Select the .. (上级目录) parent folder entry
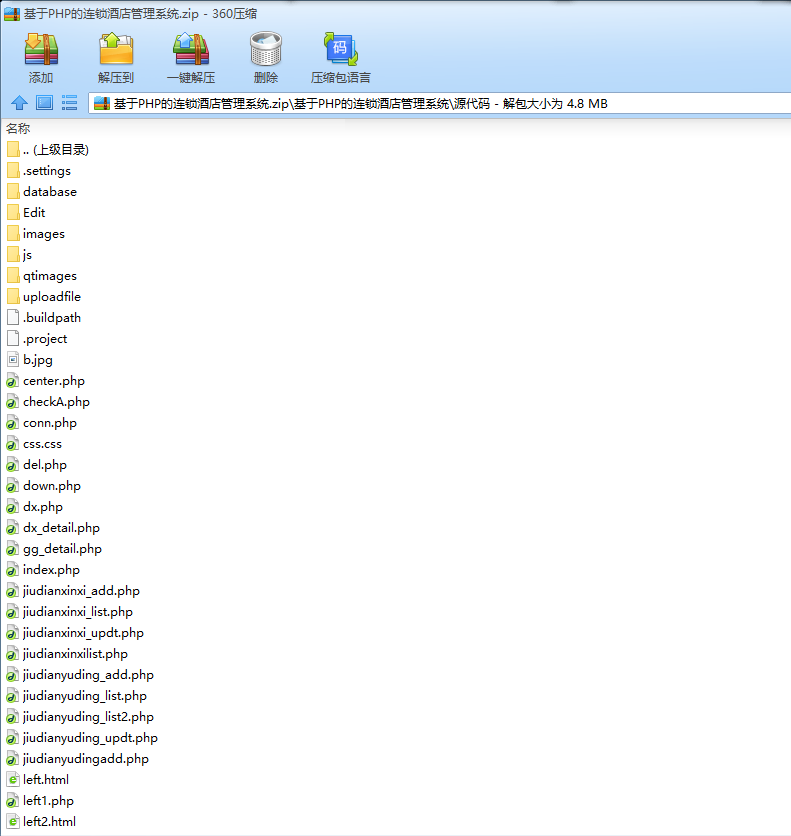Image resolution: width=791 pixels, height=836 pixels. (x=49, y=150)
